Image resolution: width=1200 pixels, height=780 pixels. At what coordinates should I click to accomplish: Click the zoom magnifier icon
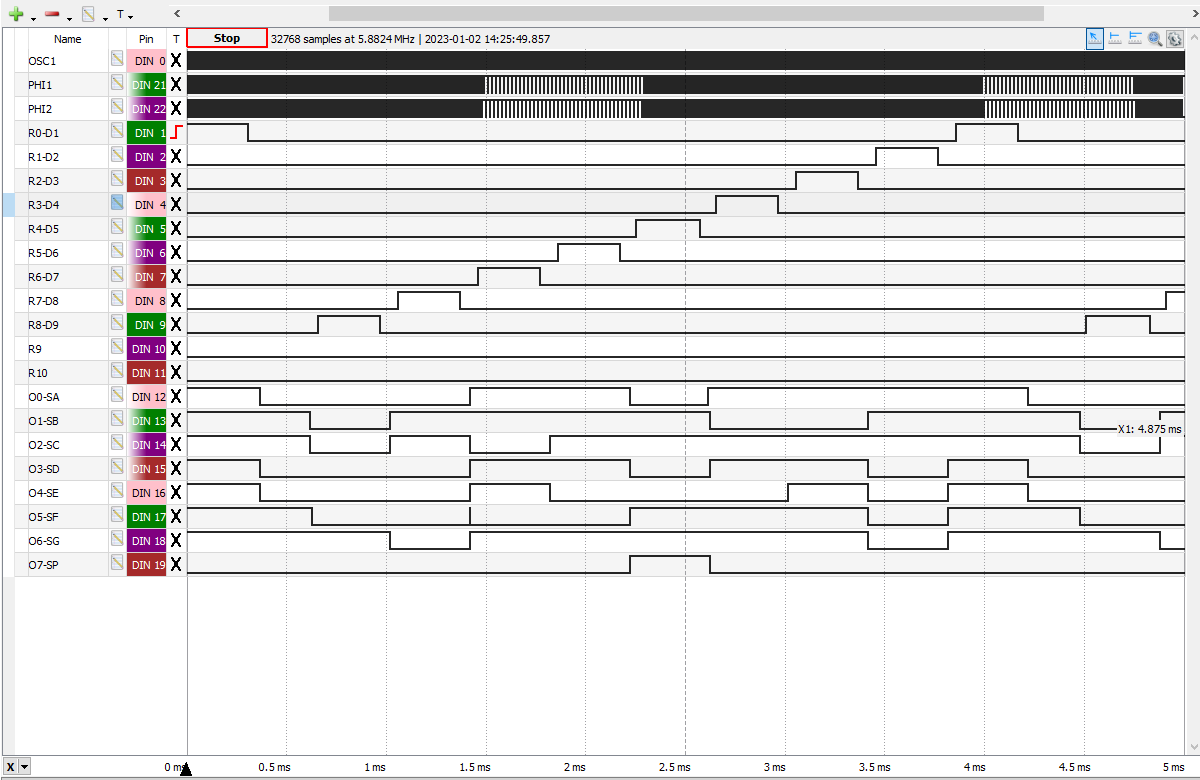coord(1155,38)
